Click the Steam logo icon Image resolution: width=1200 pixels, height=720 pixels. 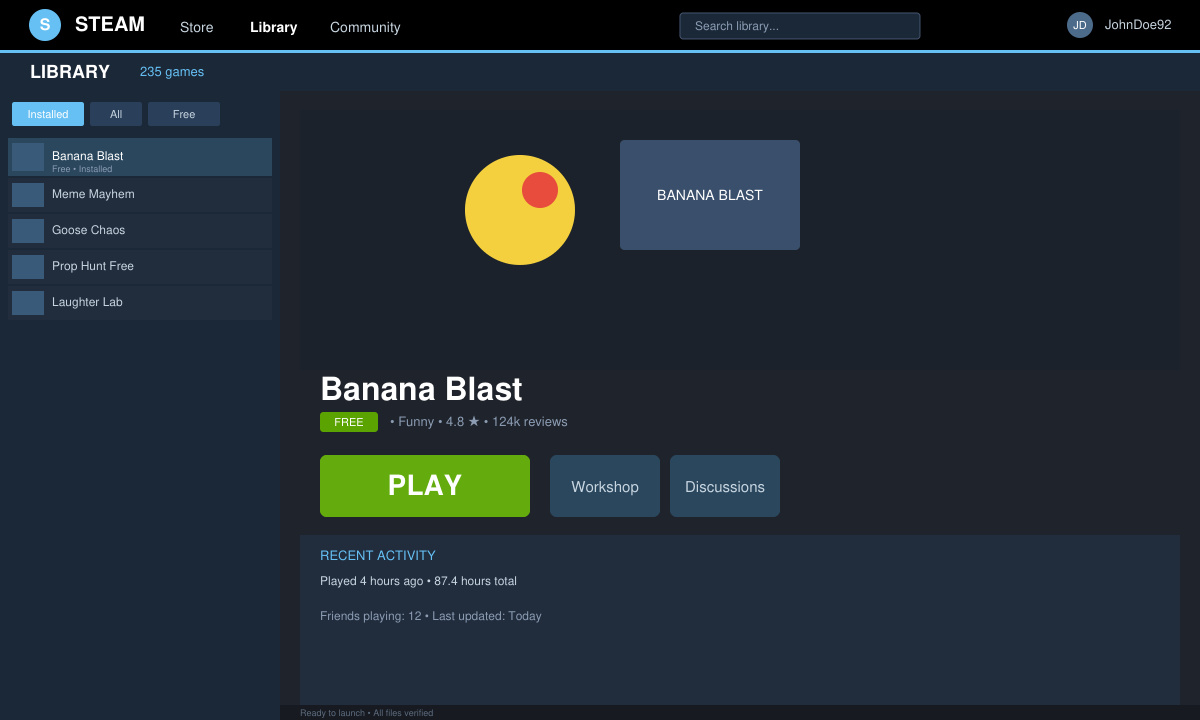click(45, 25)
